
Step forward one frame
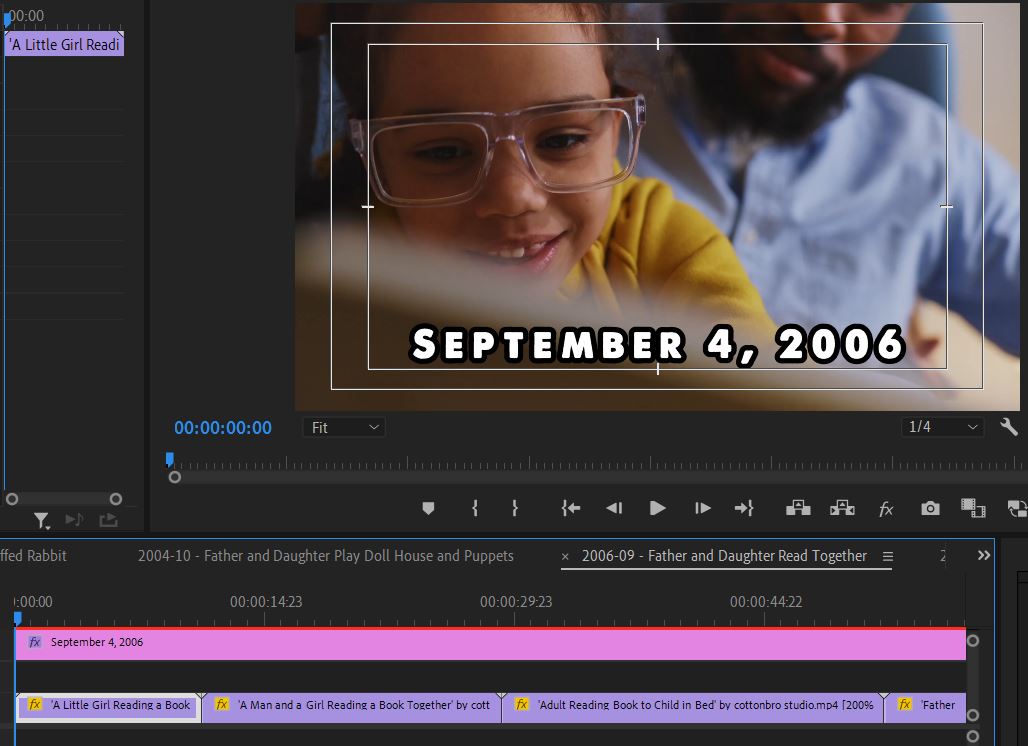pyautogui.click(x=702, y=508)
